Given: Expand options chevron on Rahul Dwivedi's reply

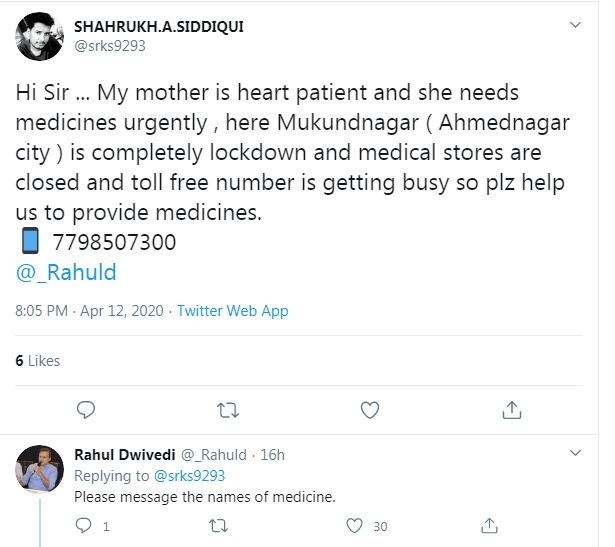Looking at the screenshot, I should [x=575, y=455].
